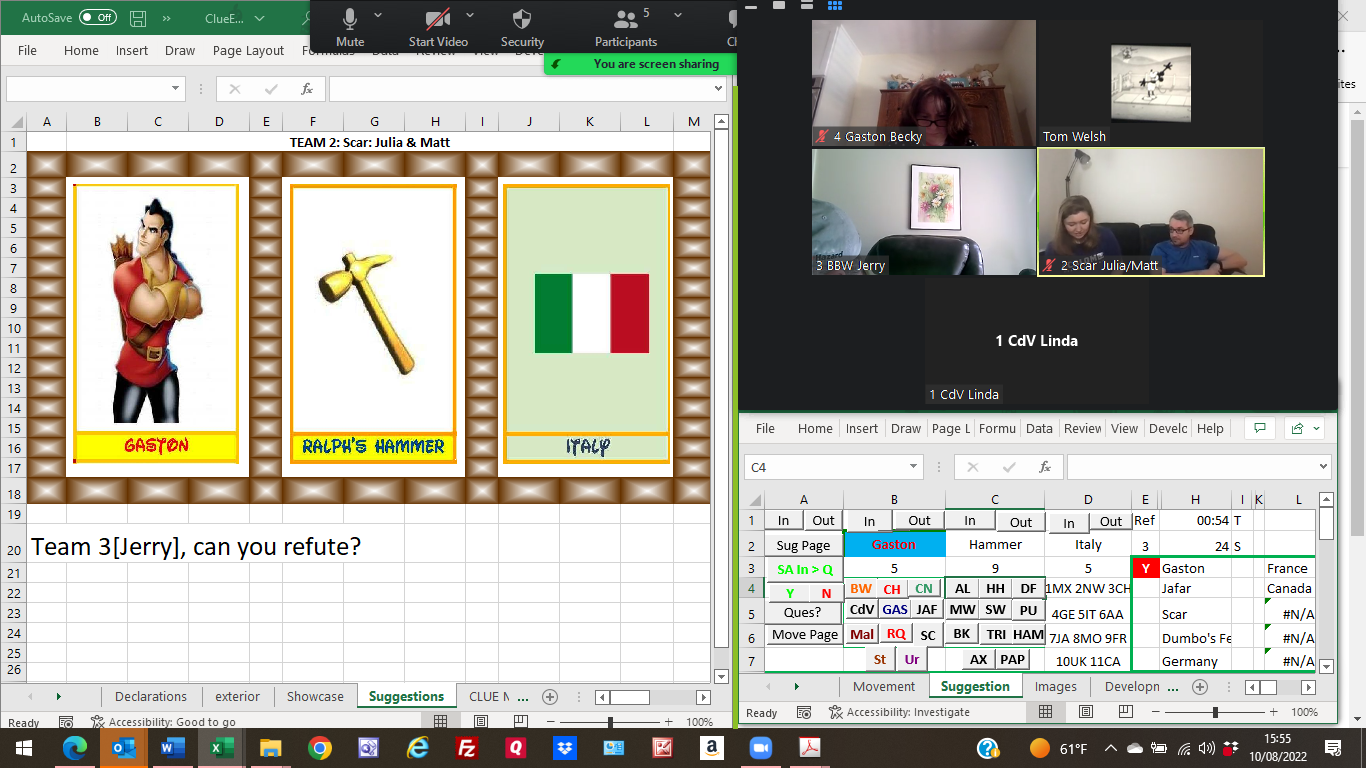Open Windows Start menu
1366x768 pixels.
pyautogui.click(x=22, y=747)
